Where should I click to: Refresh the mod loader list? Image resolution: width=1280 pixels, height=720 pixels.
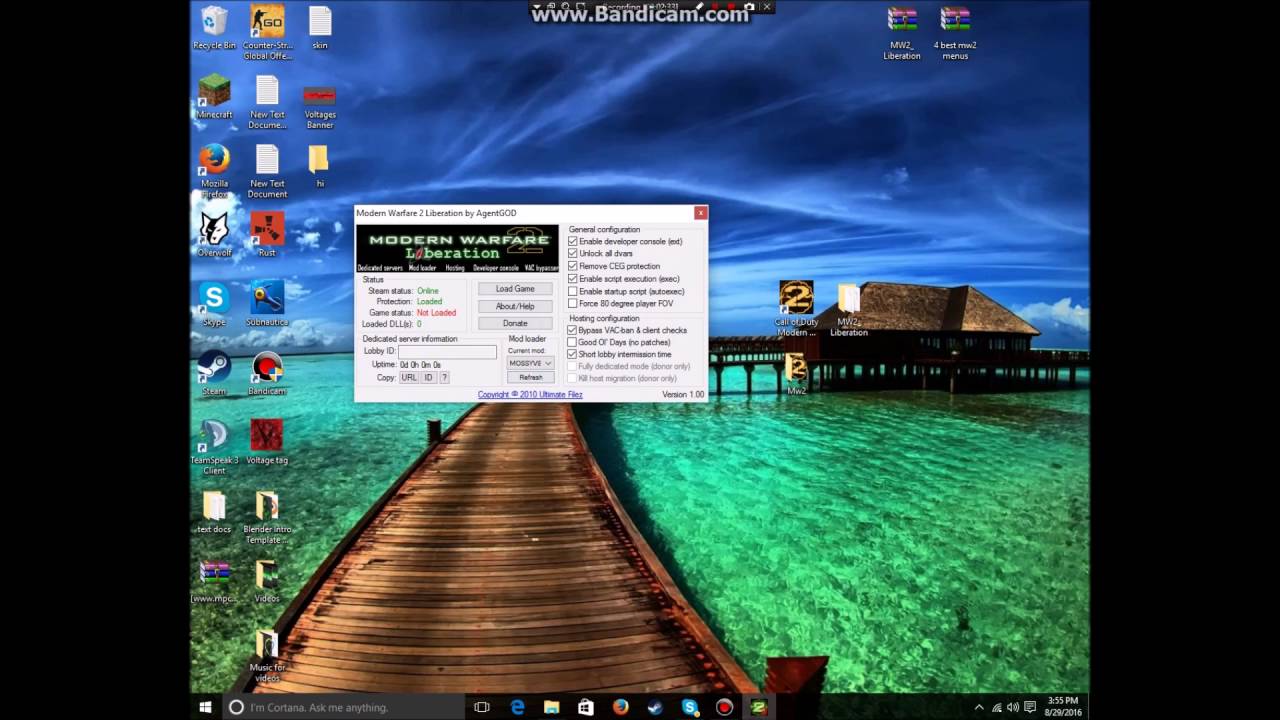click(530, 377)
